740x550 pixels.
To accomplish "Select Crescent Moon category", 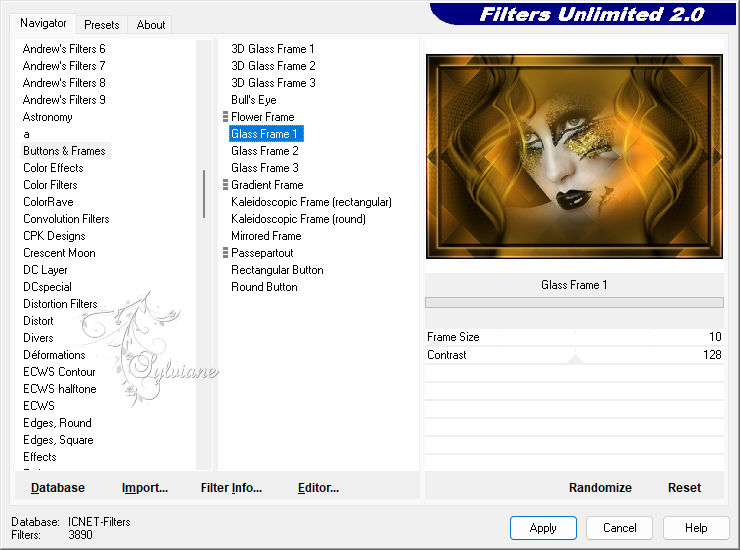I will (x=59, y=253).
